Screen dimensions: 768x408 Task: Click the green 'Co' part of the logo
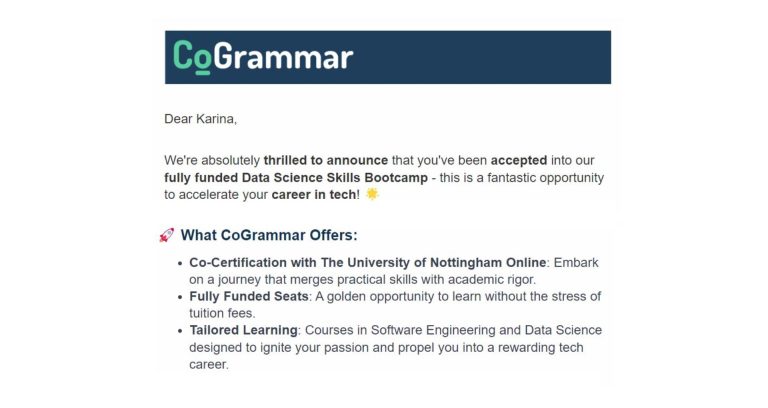pyautogui.click(x=192, y=57)
